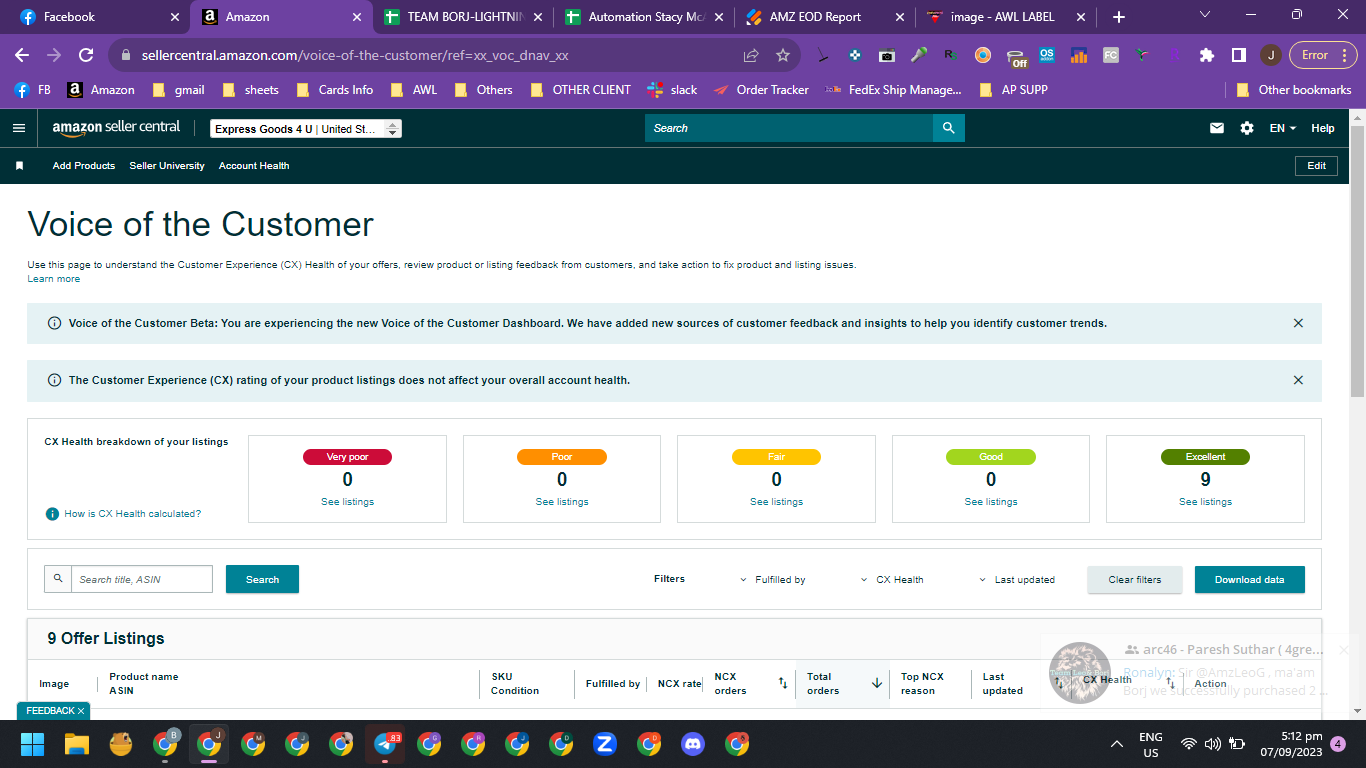Click the Chrome Error update button
Viewport: 1366px width, 768px height.
pos(1322,55)
